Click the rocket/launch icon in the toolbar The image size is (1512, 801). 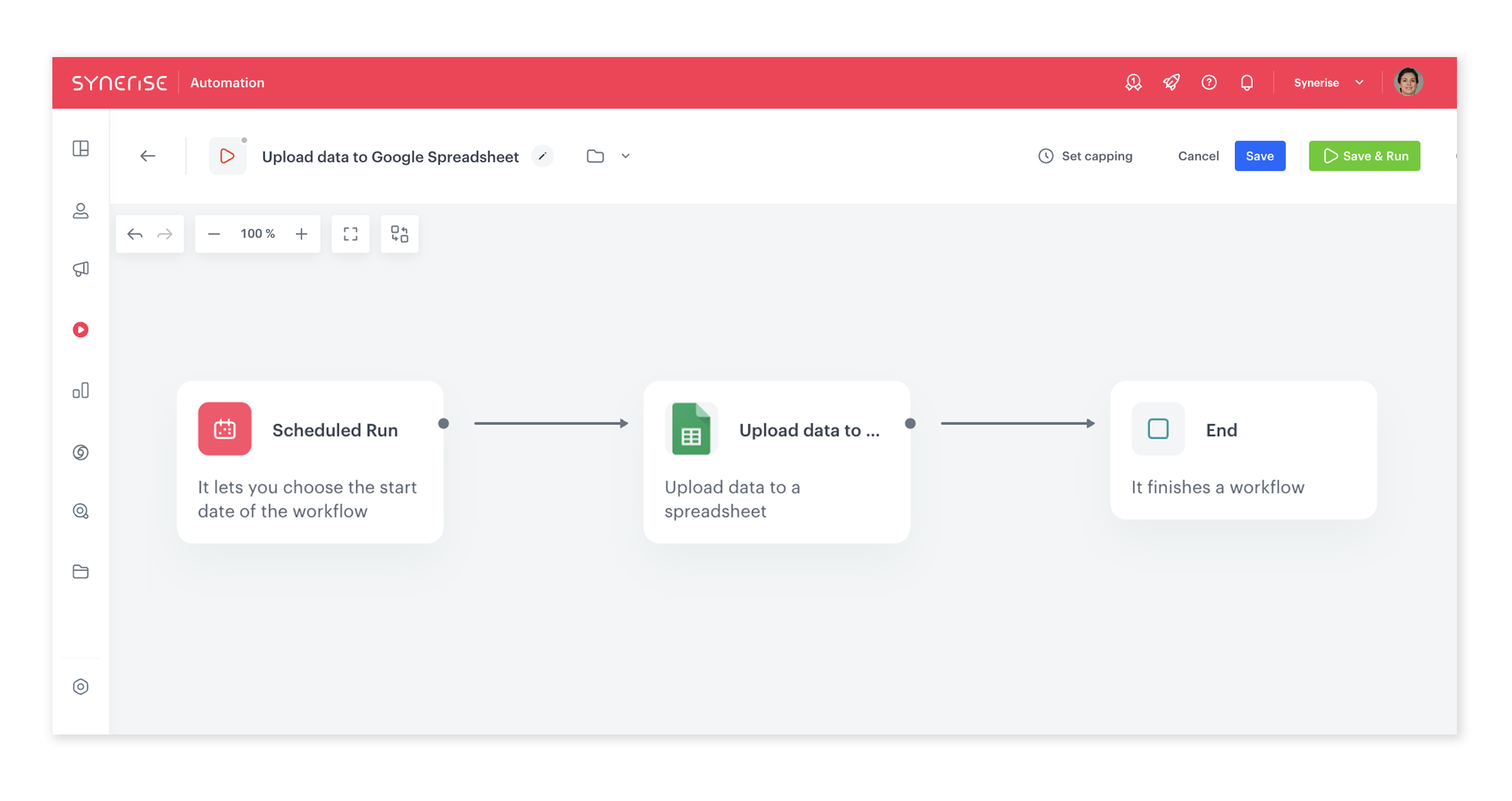coord(1170,83)
